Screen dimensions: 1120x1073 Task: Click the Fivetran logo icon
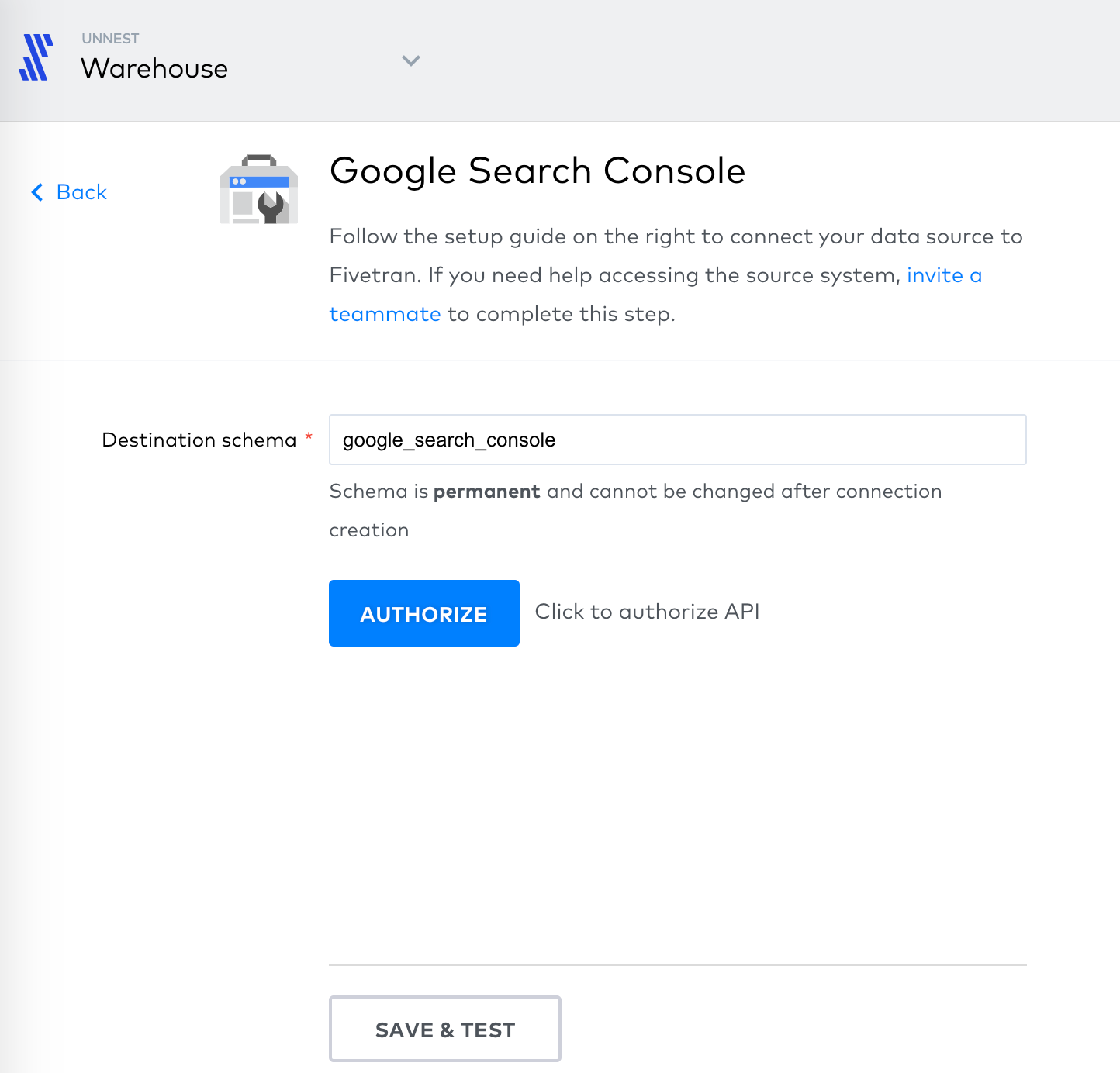point(36,57)
